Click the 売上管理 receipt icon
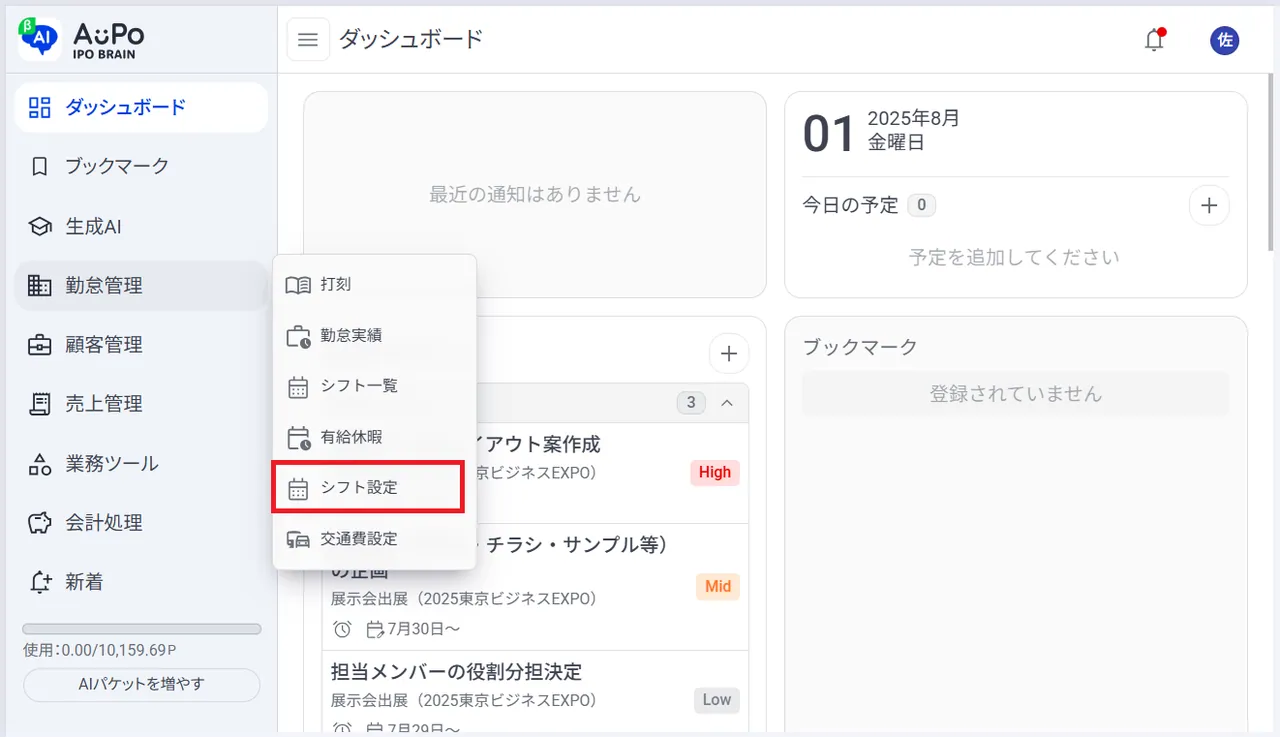The height and width of the screenshot is (737, 1280). tap(39, 404)
